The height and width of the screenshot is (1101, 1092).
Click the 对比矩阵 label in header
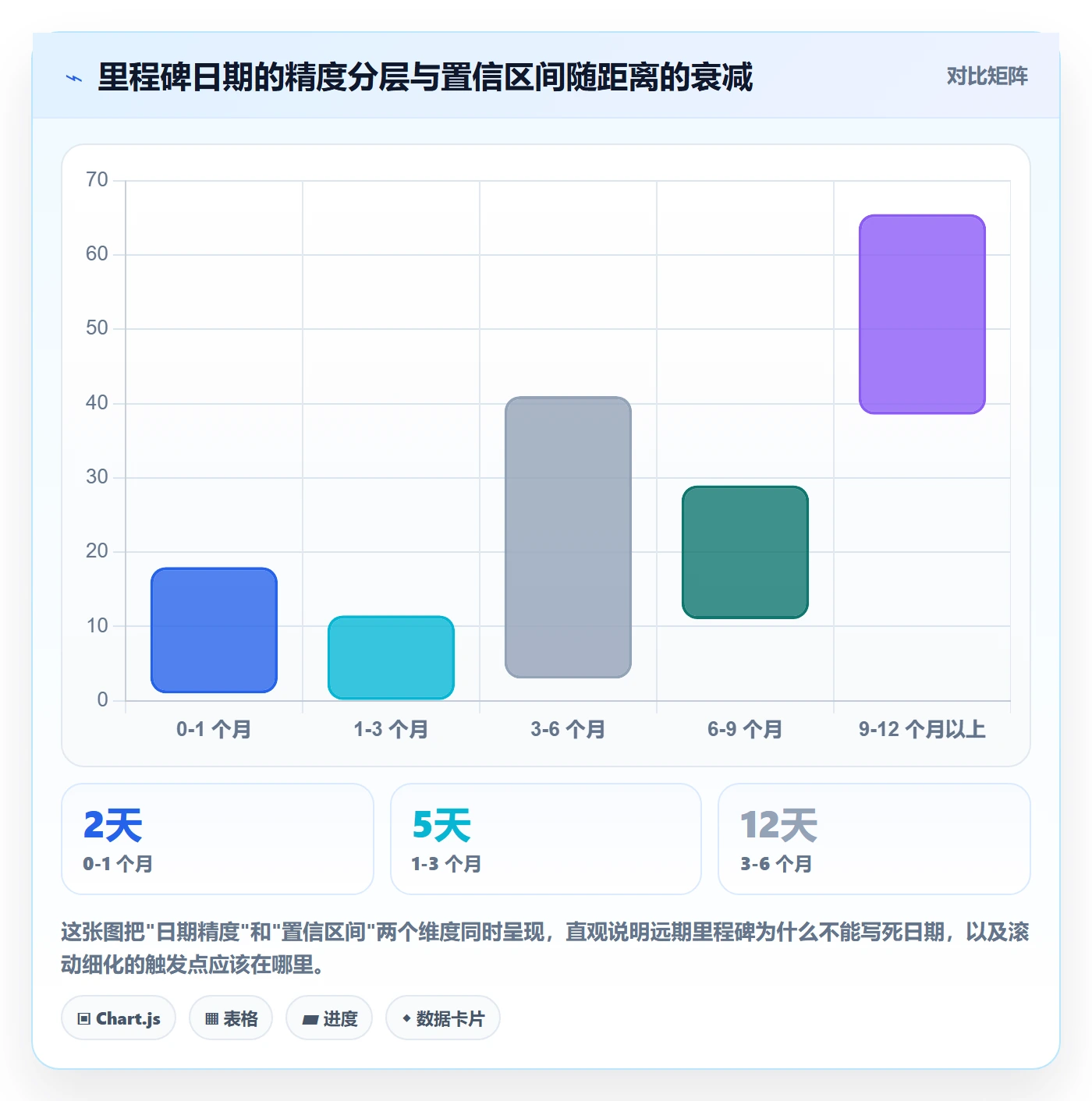pyautogui.click(x=987, y=76)
